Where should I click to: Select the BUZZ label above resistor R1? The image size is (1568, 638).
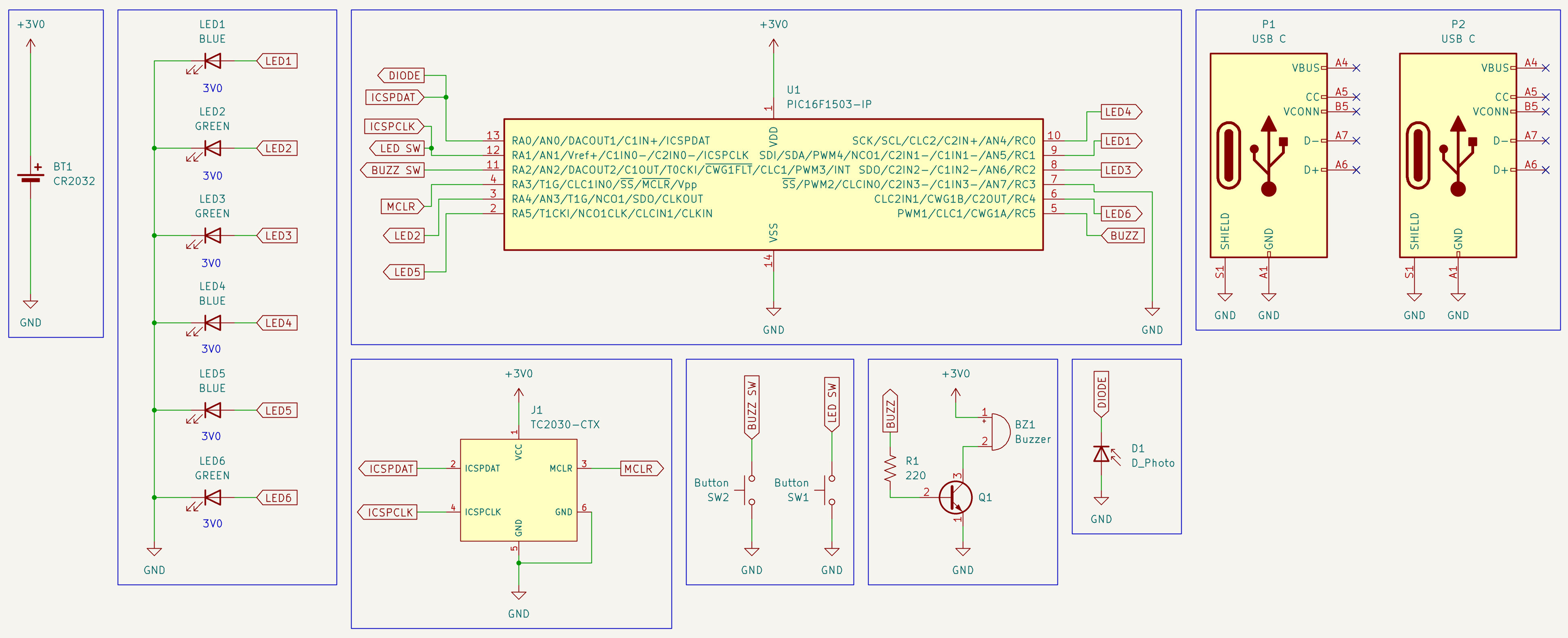point(890,412)
